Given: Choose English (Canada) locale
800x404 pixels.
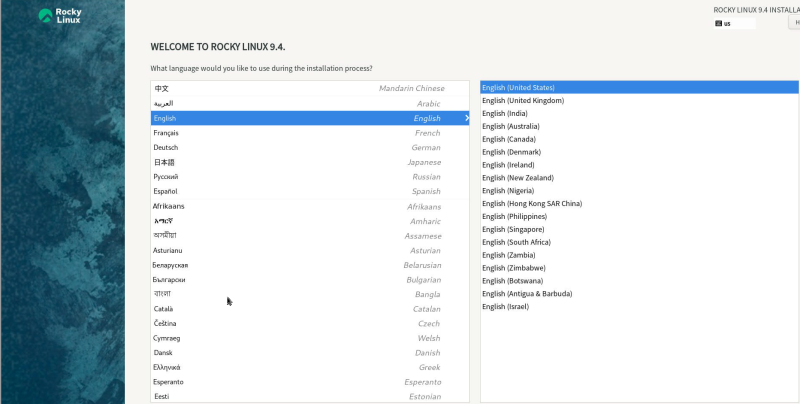Looking at the screenshot, I should 511,139.
